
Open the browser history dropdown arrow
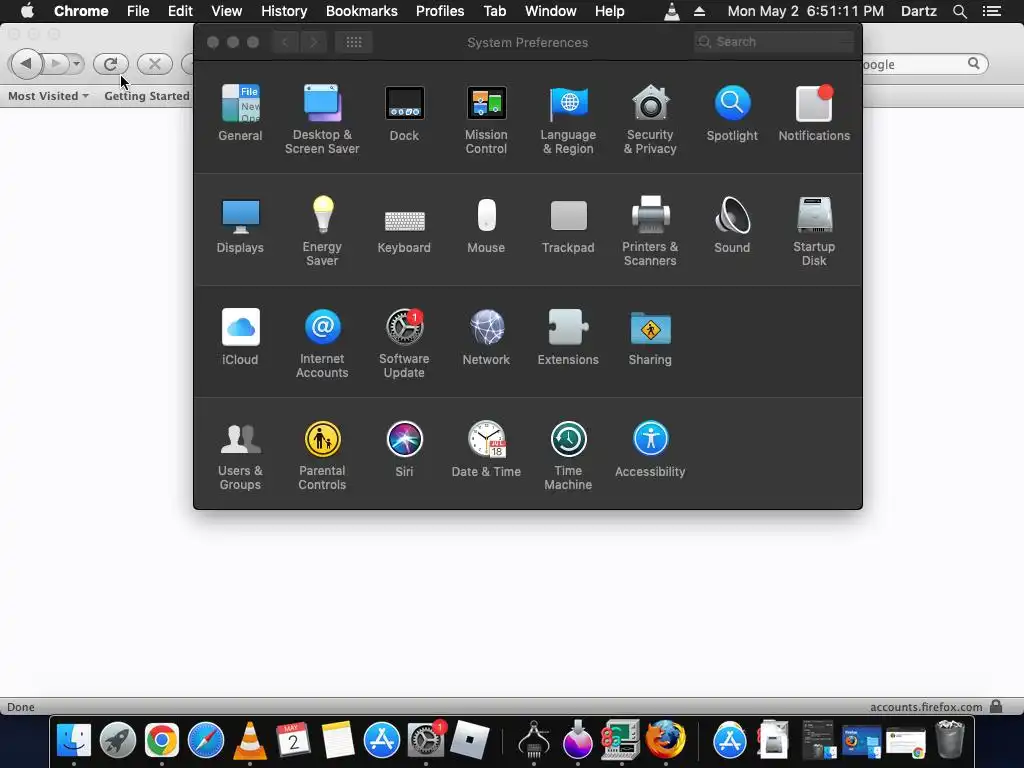(x=76, y=63)
